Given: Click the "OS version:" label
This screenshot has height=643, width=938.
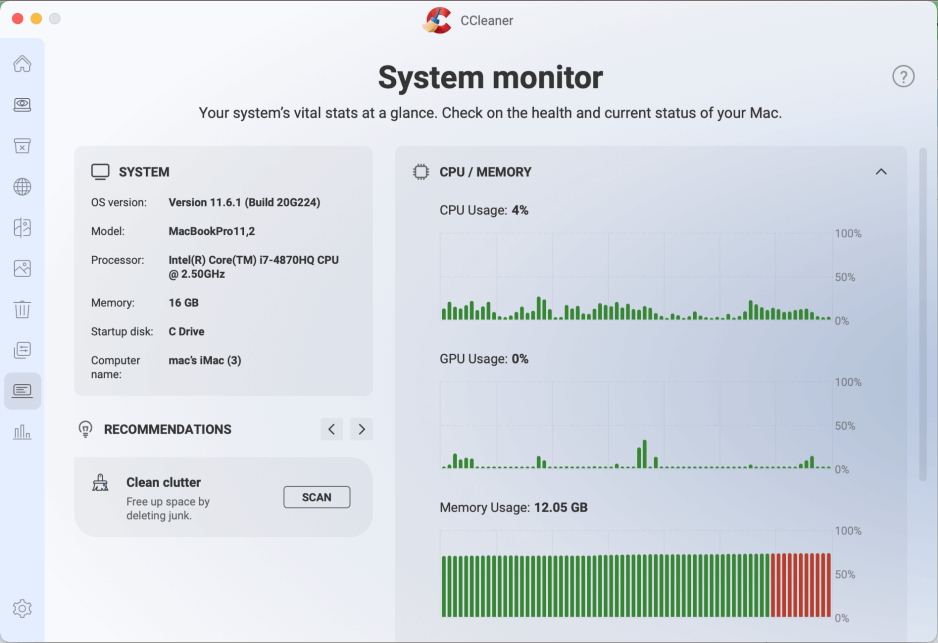Looking at the screenshot, I should coord(118,202).
